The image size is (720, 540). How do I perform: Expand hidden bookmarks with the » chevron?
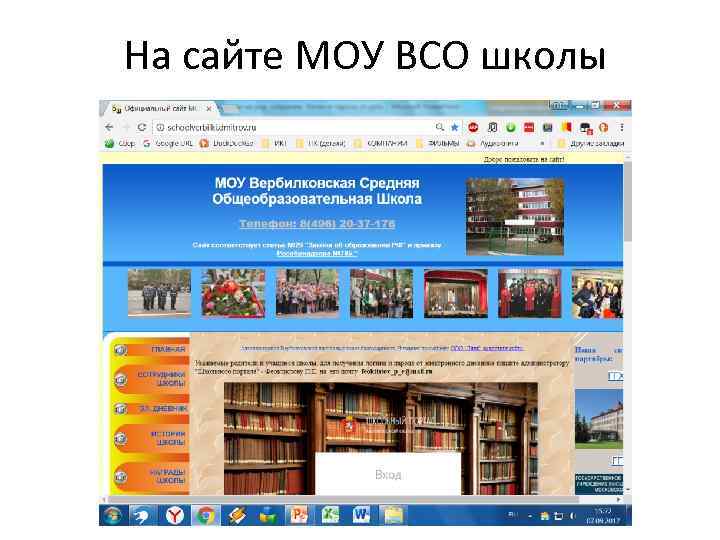(542, 143)
